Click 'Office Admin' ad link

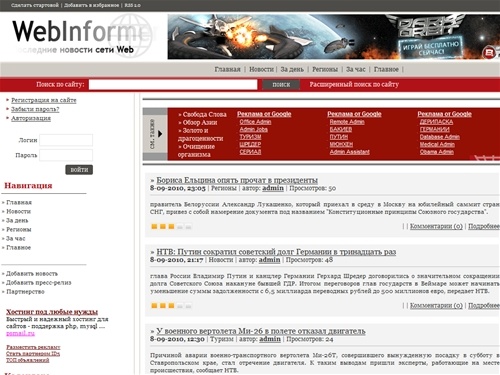tap(255, 122)
